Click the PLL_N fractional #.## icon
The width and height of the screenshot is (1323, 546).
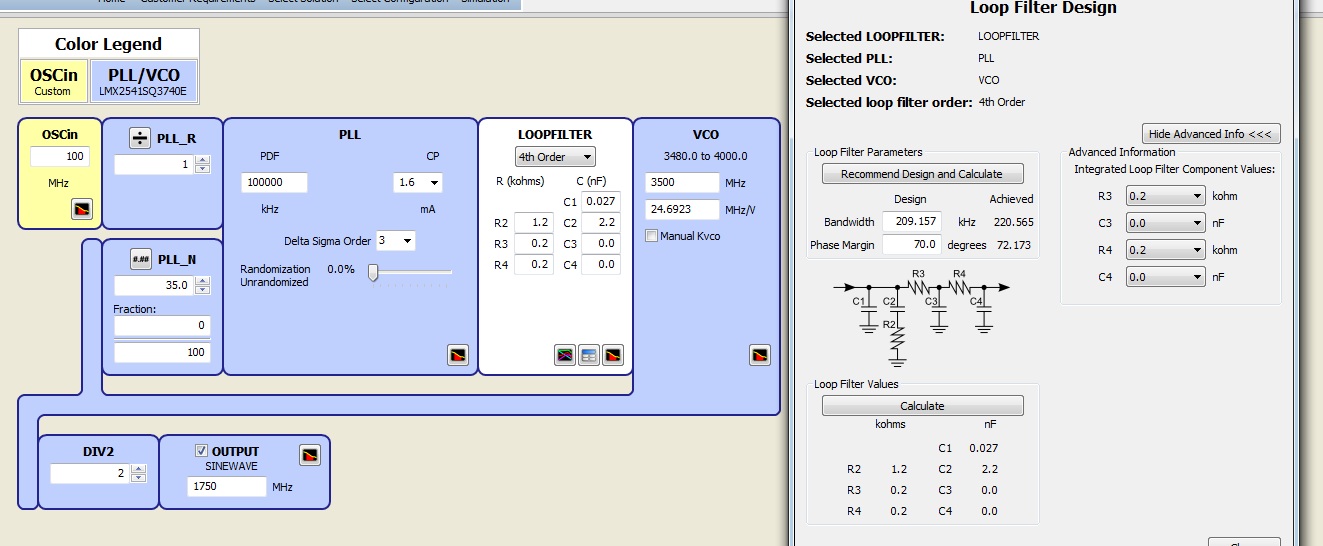click(141, 259)
